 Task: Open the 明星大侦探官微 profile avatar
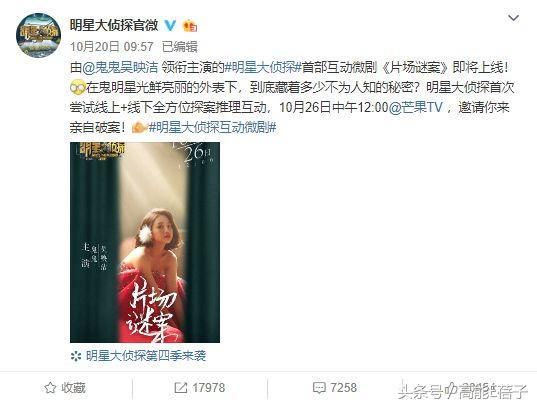[38, 35]
